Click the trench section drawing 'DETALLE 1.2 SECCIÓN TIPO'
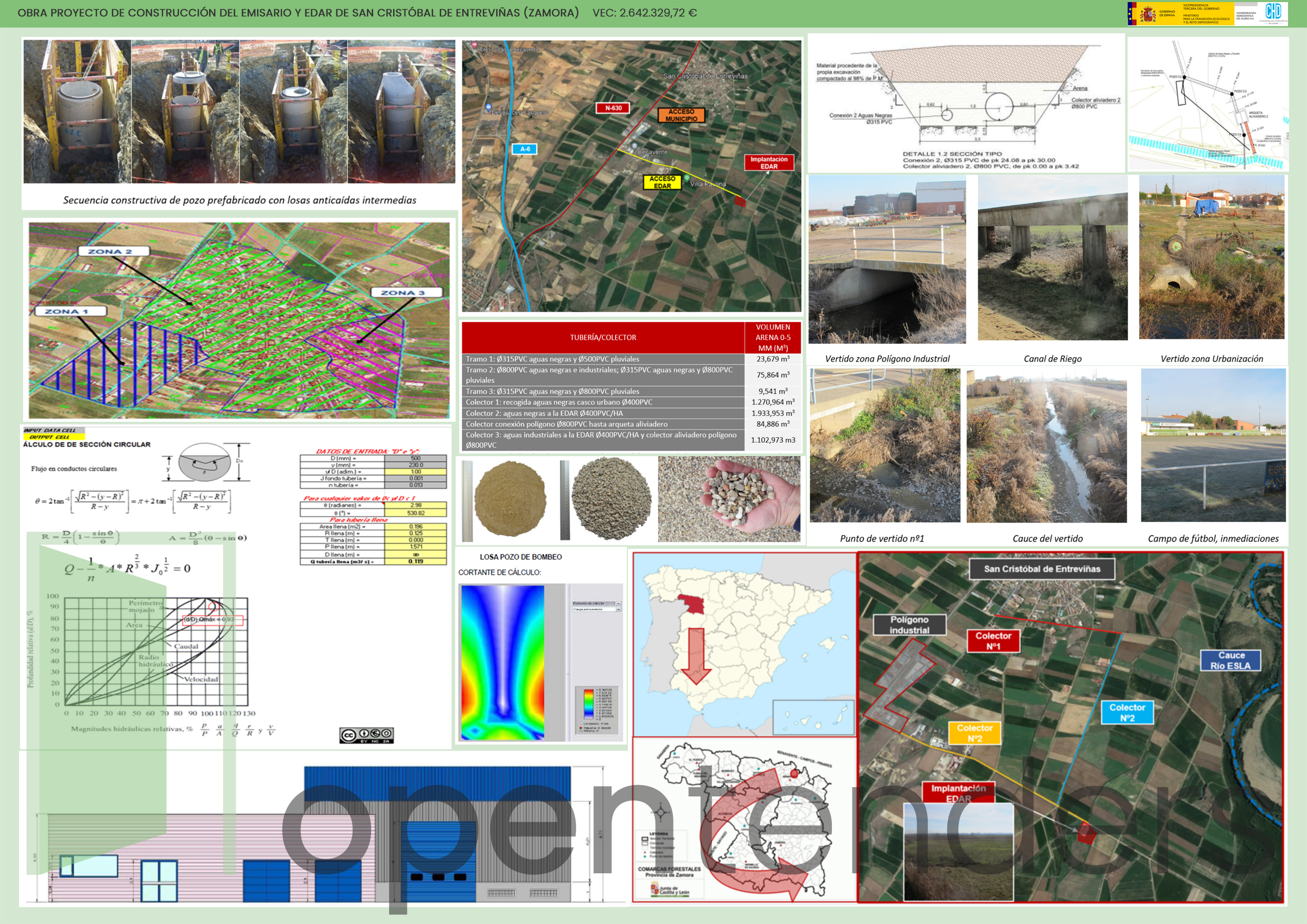The width and height of the screenshot is (1307, 924). (966, 103)
